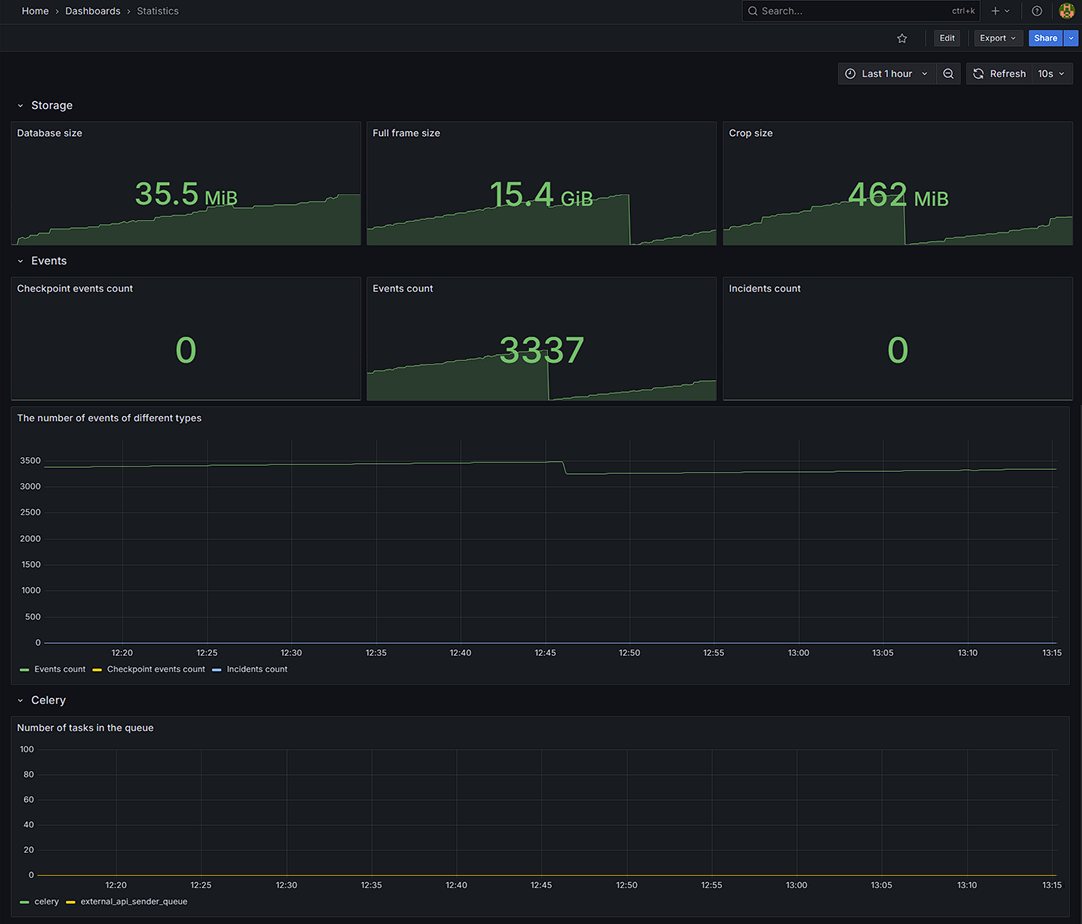1082x924 pixels.
Task: Star this dashboard as a favorite
Action: coord(901,38)
